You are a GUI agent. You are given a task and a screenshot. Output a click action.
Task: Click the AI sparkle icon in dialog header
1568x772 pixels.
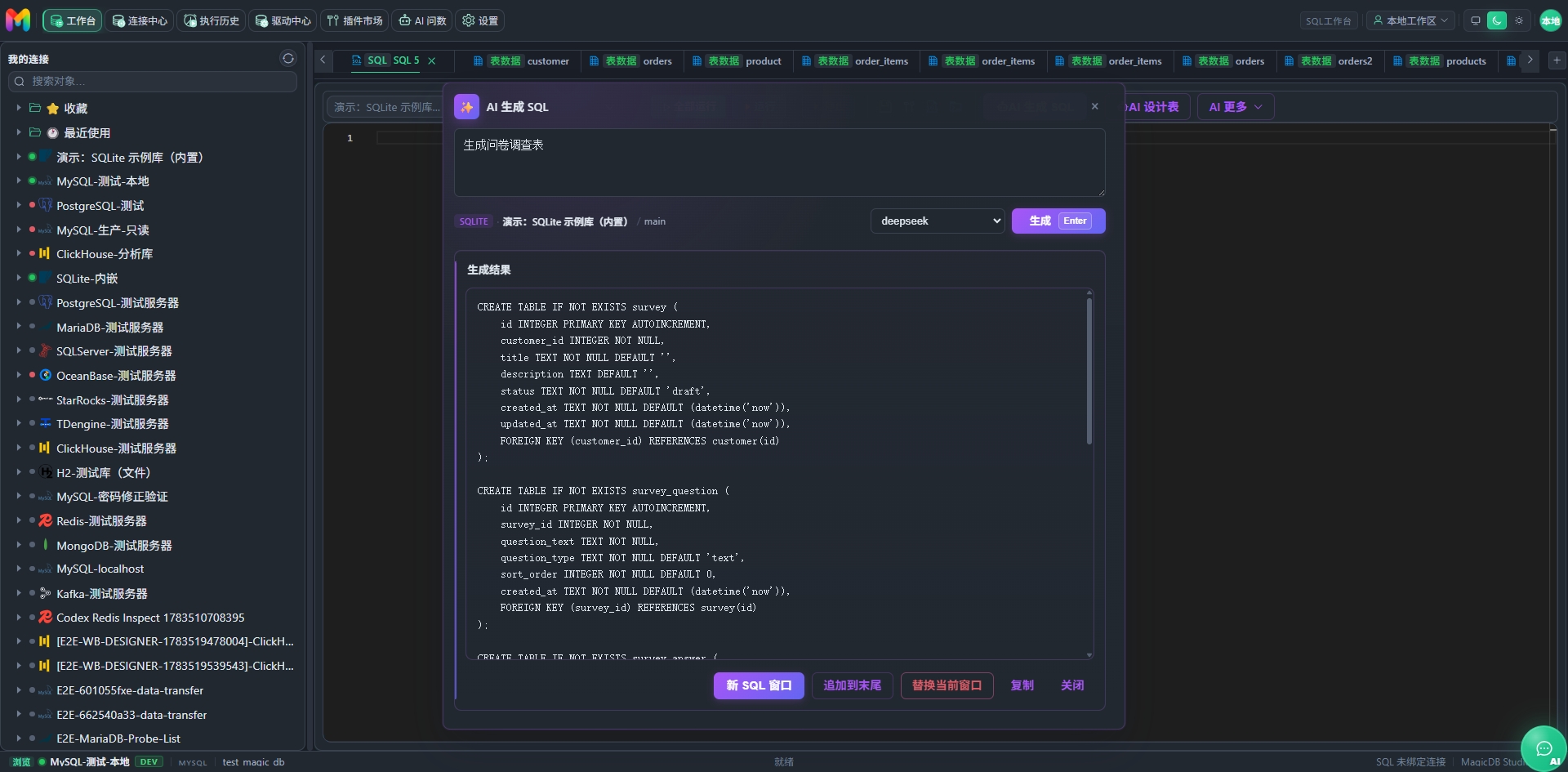pos(466,107)
